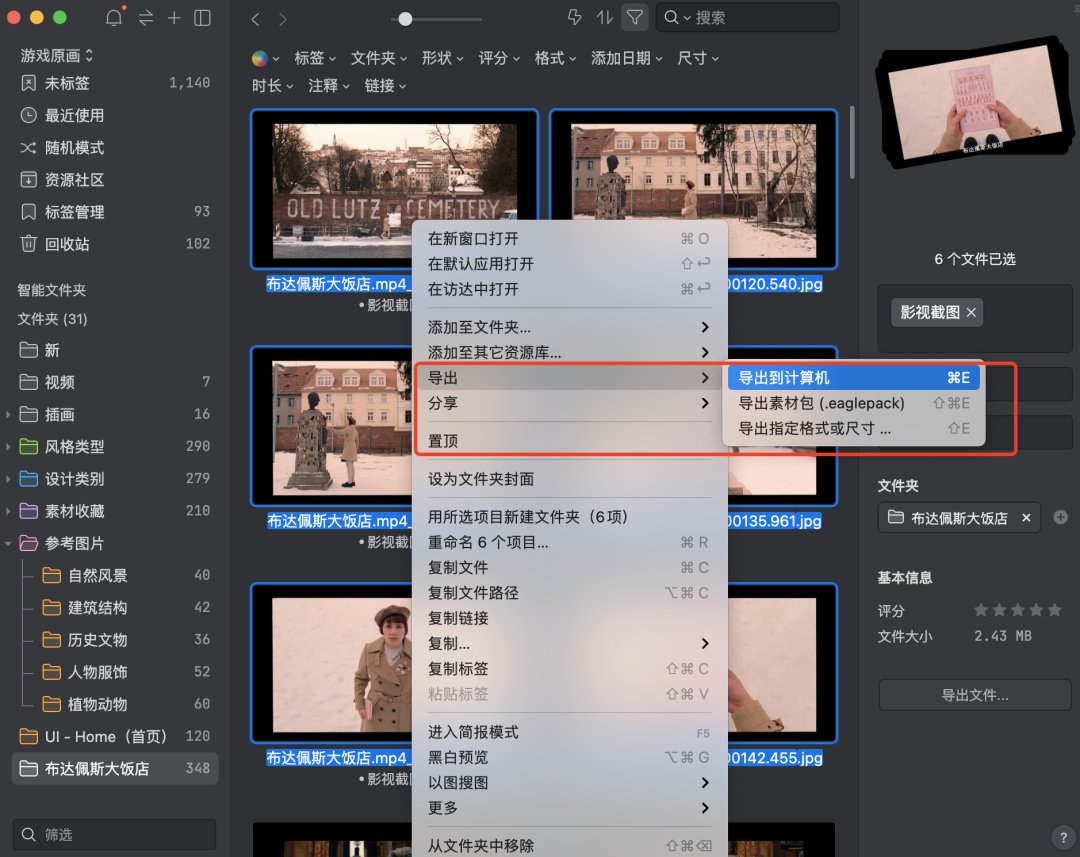Open the 文件夹 filter dropdown
Screen dimensions: 1080x857
(379, 59)
